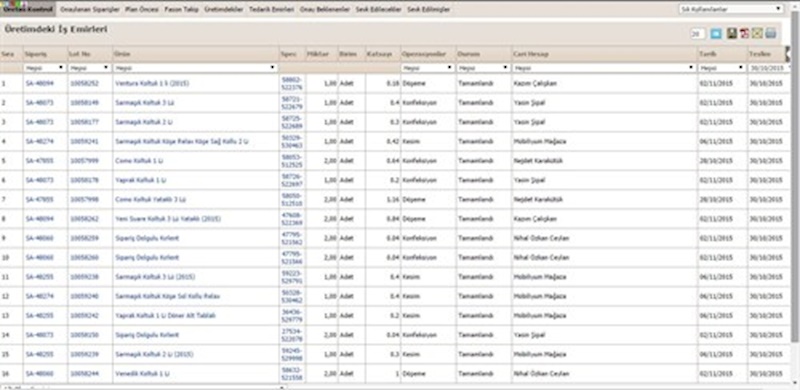Switch to the Üretimdekiler tab

[x=224, y=9]
